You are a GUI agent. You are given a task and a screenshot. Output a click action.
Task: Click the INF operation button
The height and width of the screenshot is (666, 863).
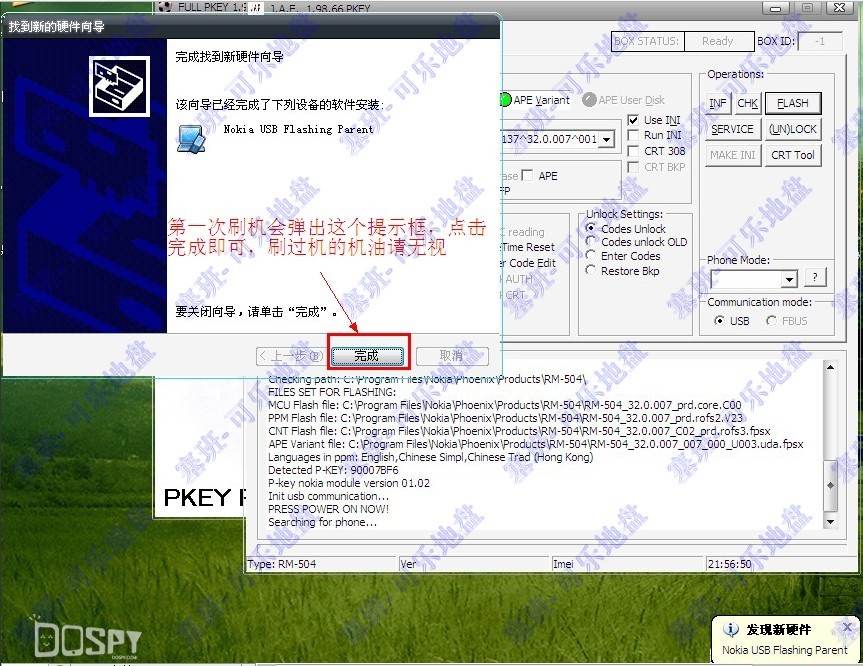(718, 103)
